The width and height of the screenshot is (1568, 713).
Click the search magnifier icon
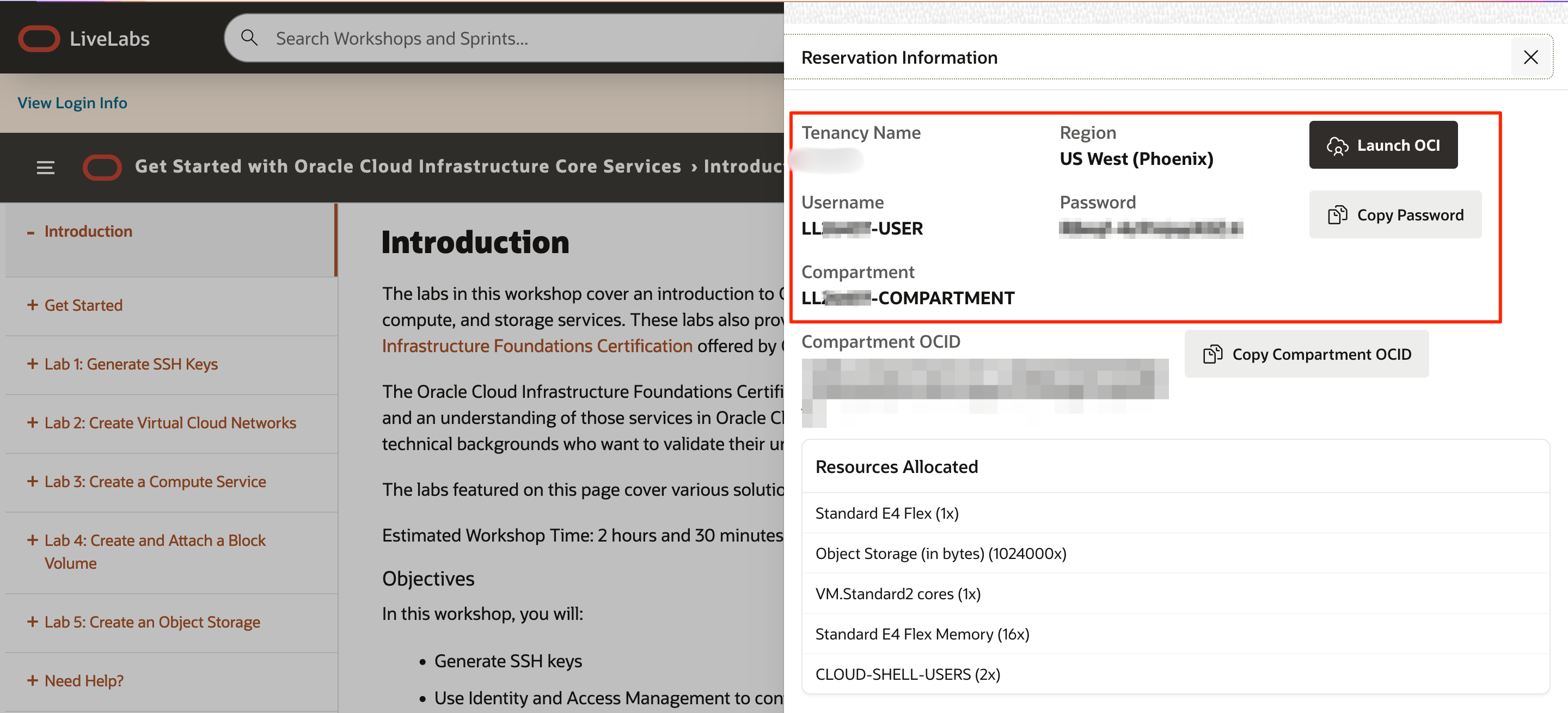tap(249, 38)
